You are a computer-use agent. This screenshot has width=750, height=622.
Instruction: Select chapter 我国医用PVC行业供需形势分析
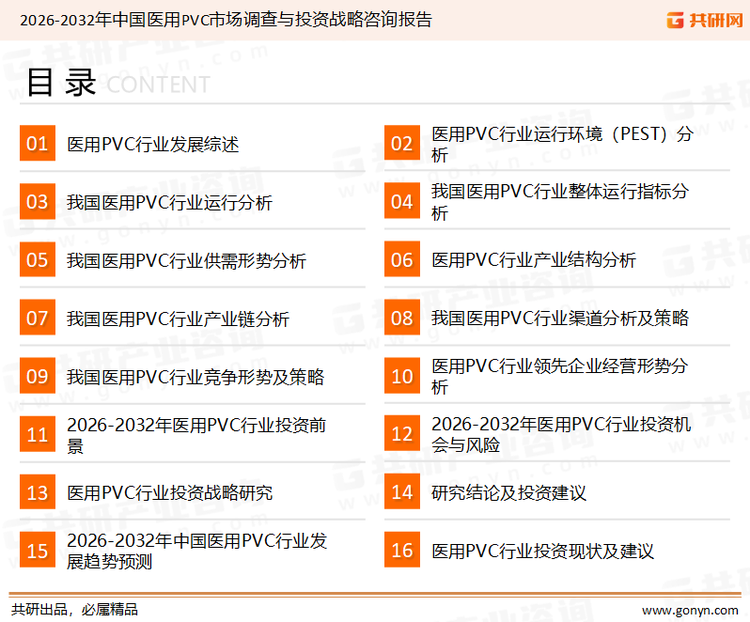click(x=186, y=261)
